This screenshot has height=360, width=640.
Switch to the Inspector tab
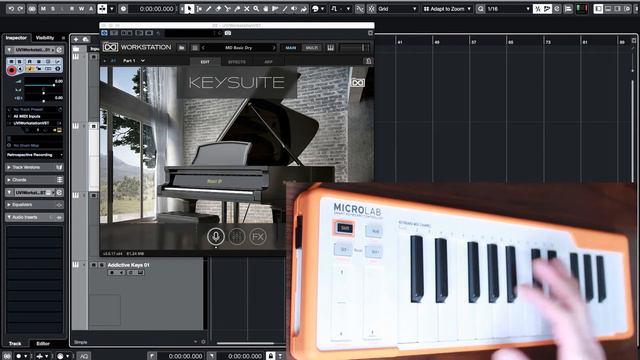point(16,38)
